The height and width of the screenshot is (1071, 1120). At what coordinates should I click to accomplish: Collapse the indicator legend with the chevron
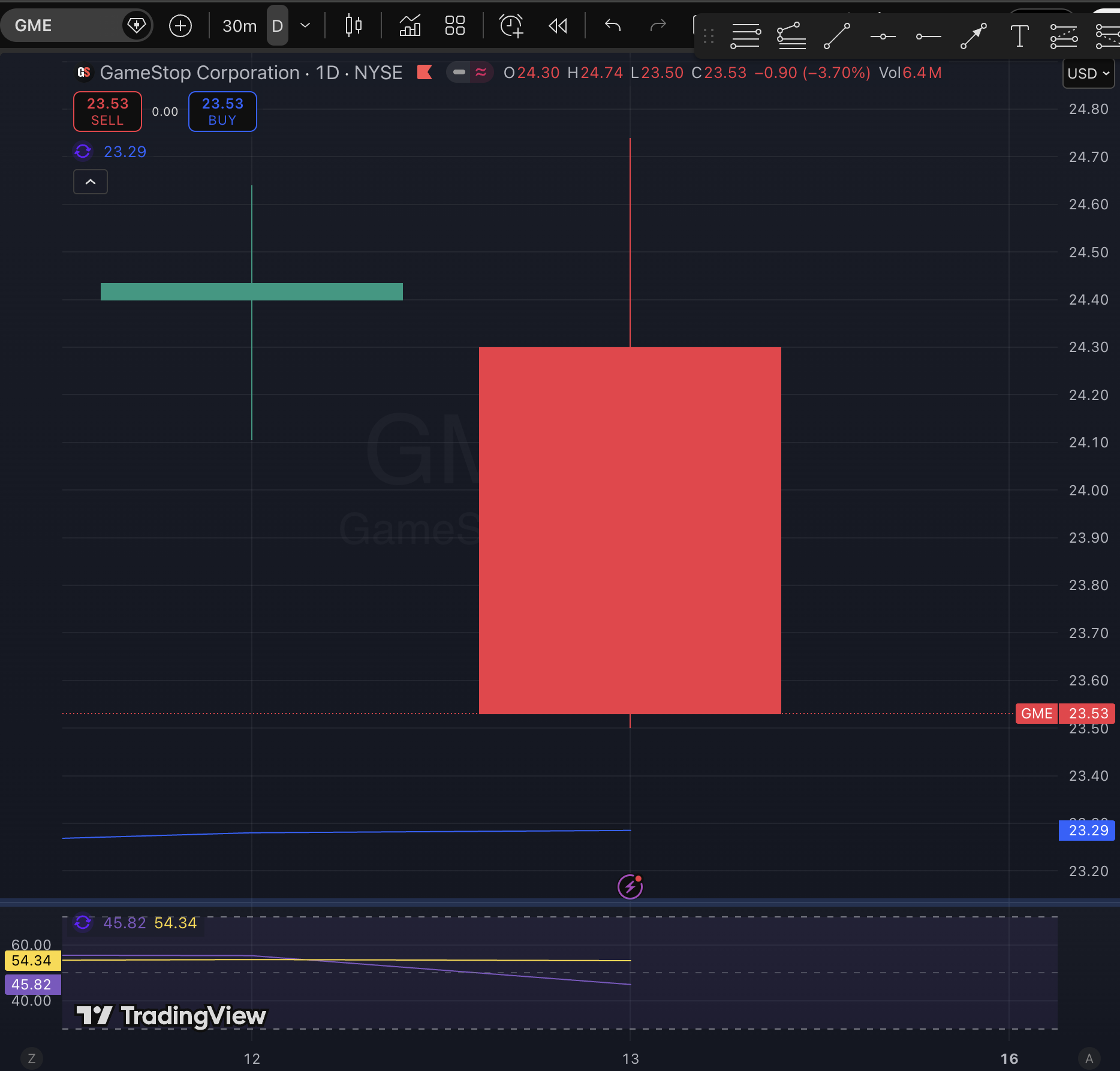click(91, 182)
